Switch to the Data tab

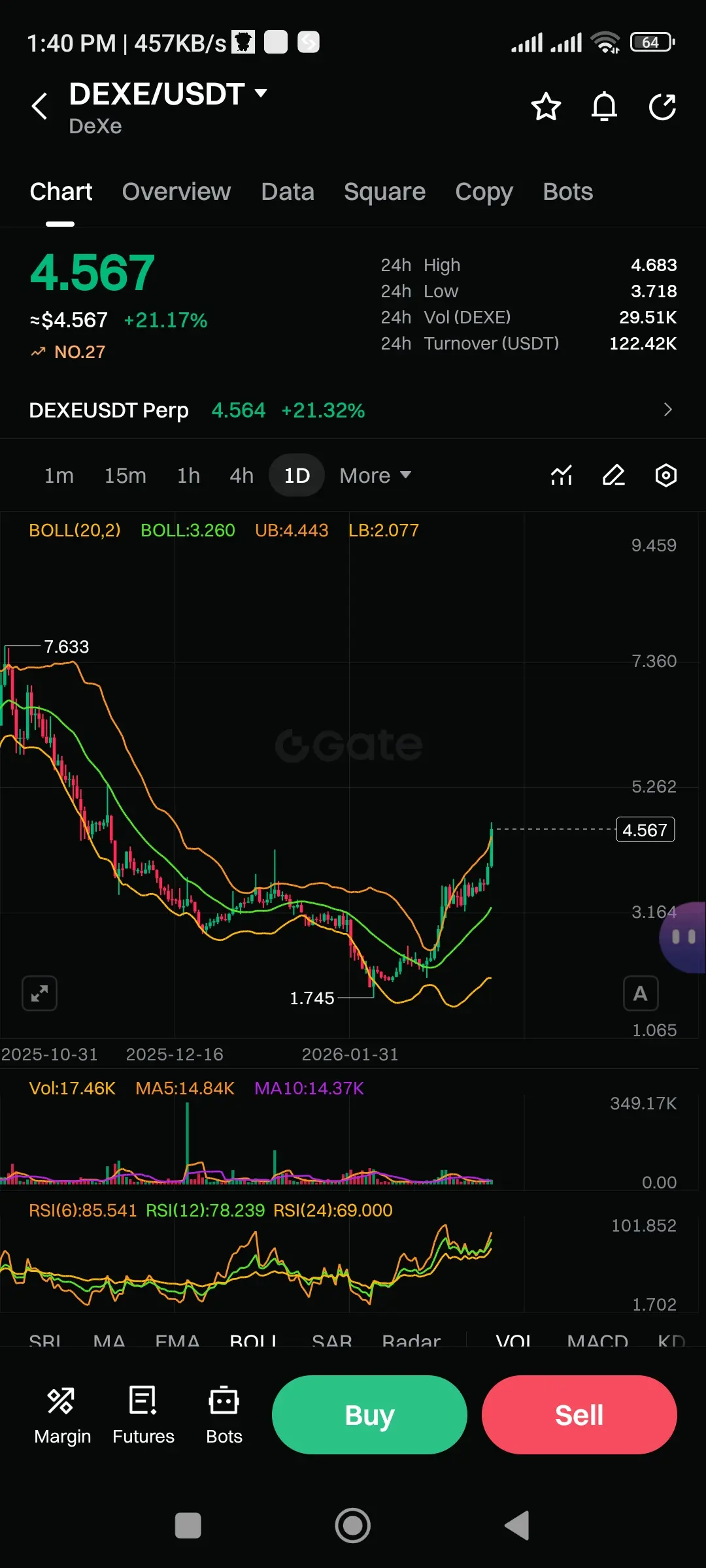[x=288, y=191]
